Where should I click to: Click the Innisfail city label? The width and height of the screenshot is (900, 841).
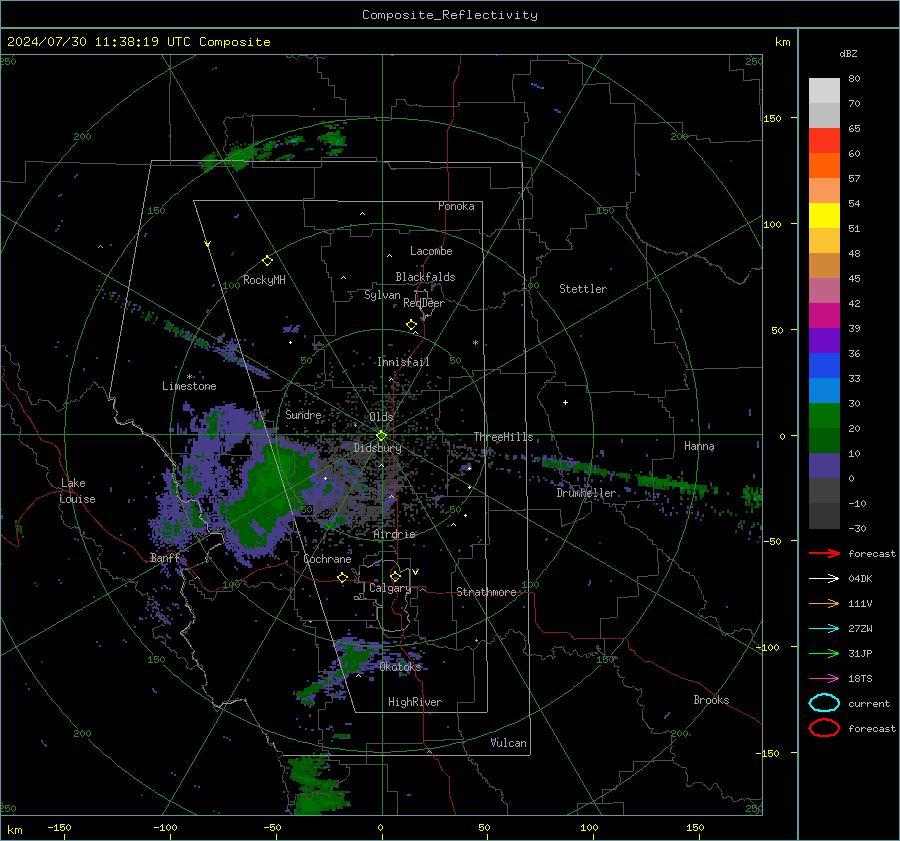pos(403,362)
